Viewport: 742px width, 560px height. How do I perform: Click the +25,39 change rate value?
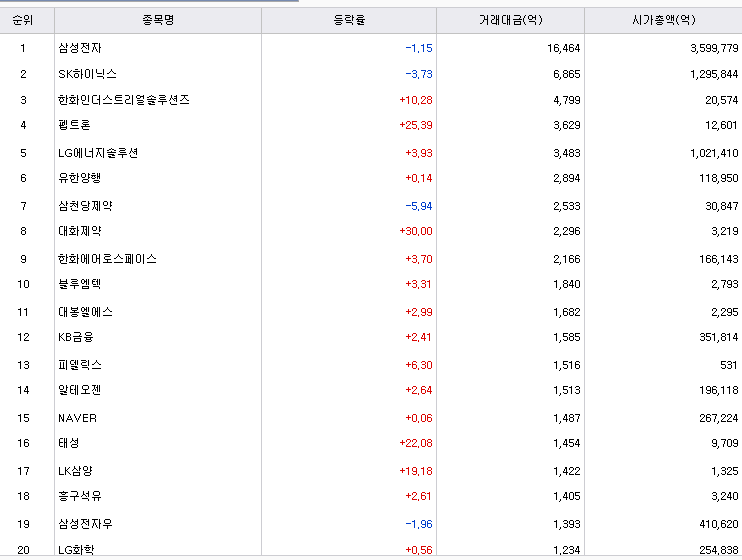click(416, 125)
